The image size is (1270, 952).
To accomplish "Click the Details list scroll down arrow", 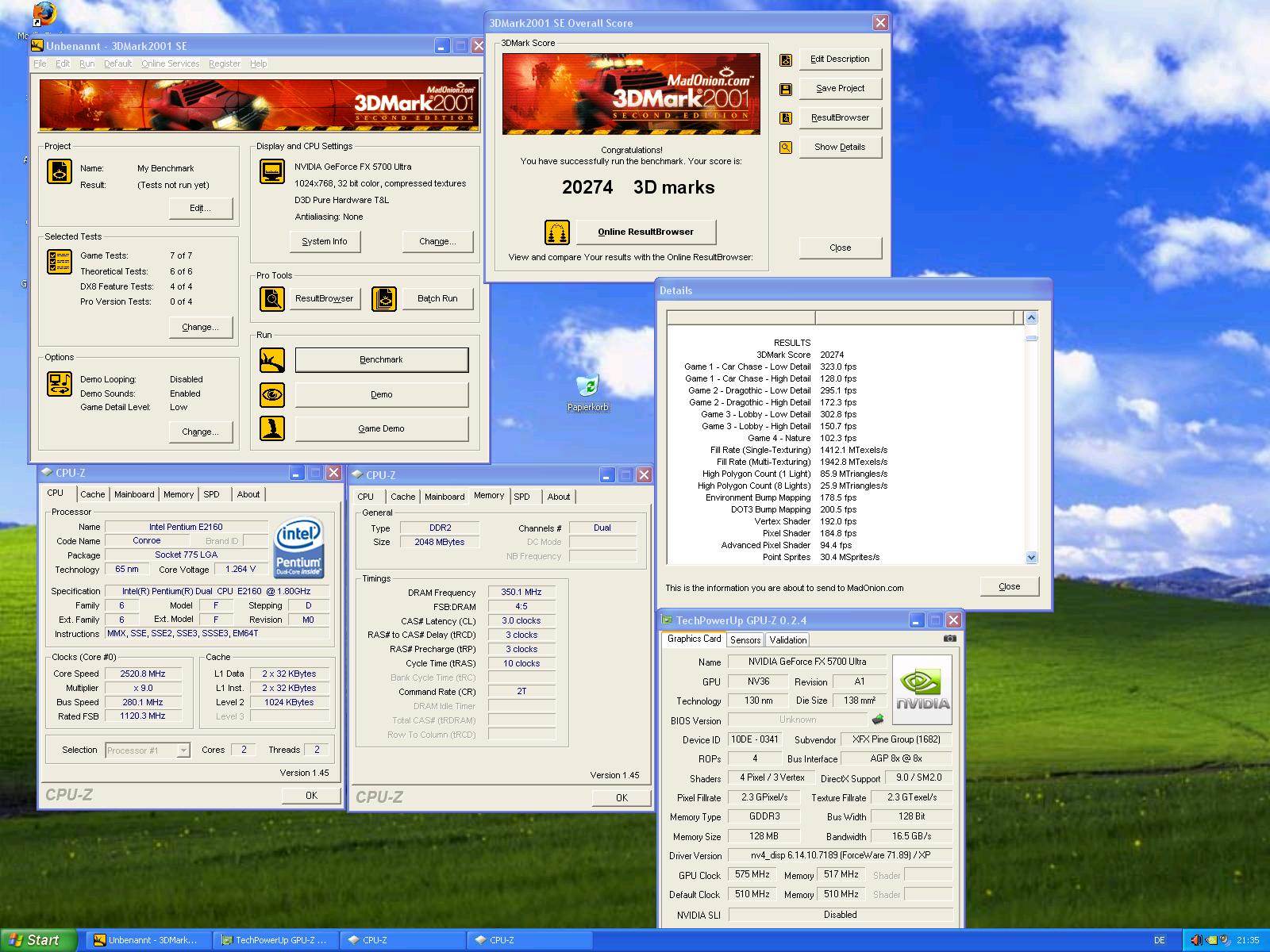I will tap(1031, 557).
